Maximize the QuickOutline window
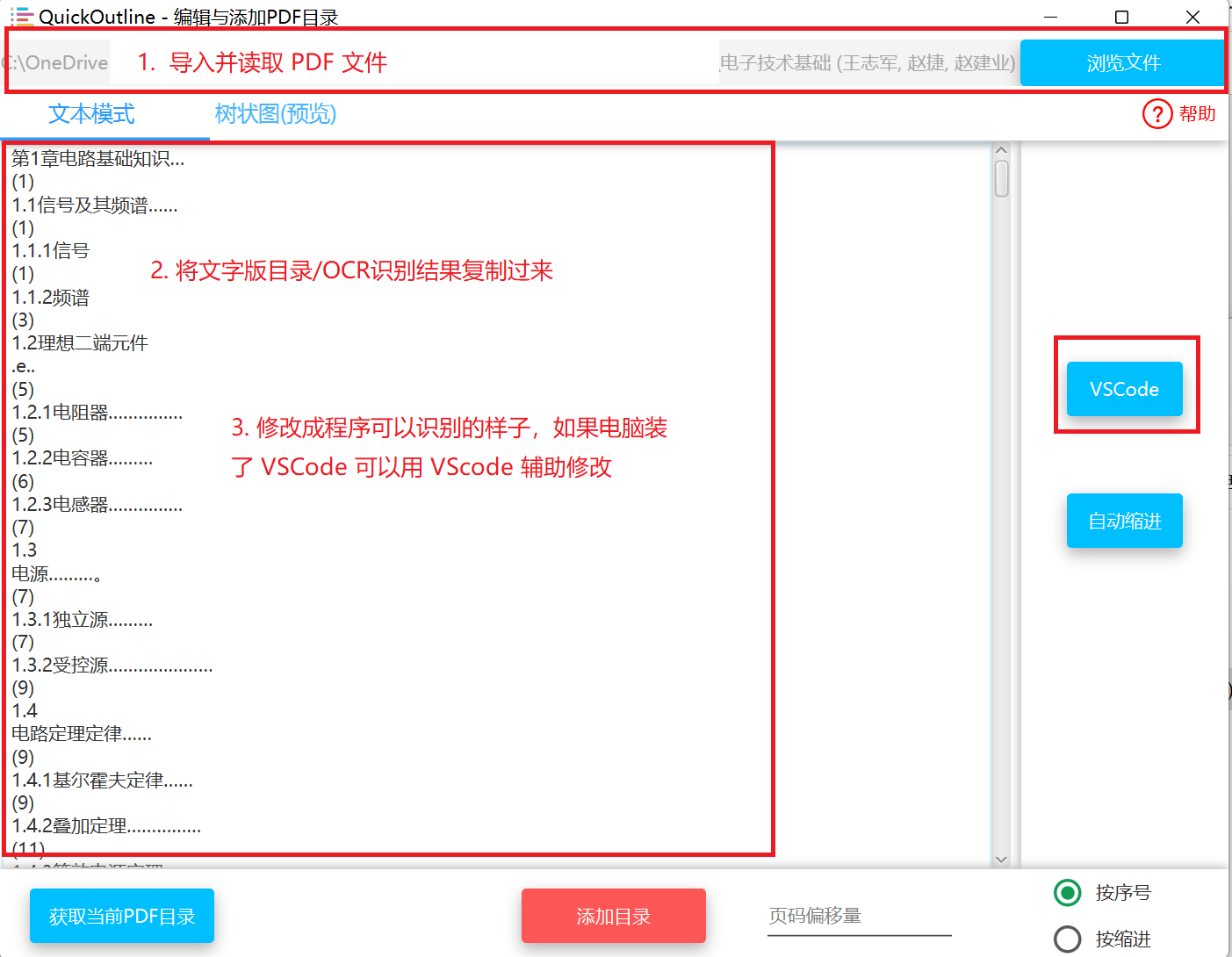The height and width of the screenshot is (957, 1232). point(1121,18)
